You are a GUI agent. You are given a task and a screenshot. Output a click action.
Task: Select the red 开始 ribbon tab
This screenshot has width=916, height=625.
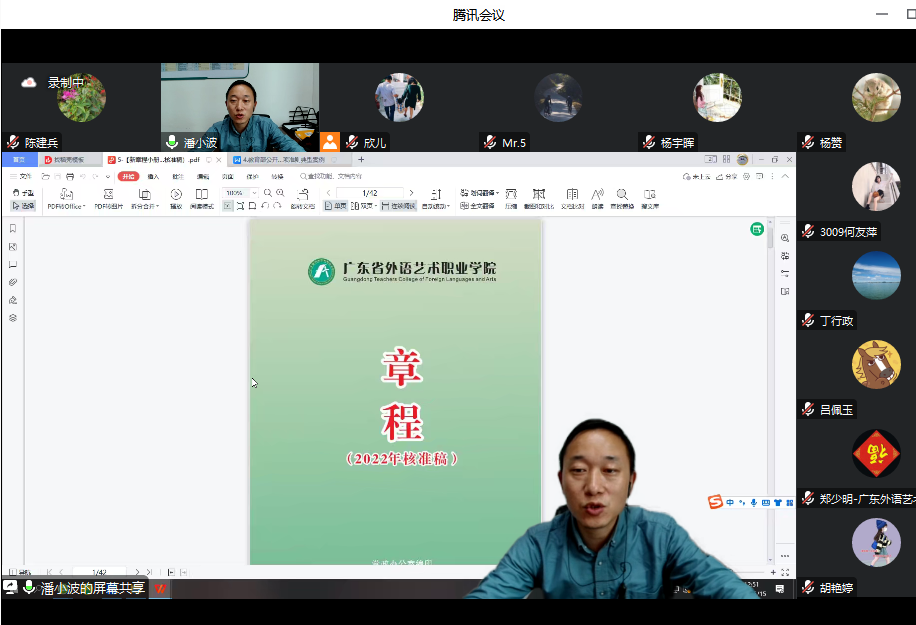pyautogui.click(x=128, y=176)
